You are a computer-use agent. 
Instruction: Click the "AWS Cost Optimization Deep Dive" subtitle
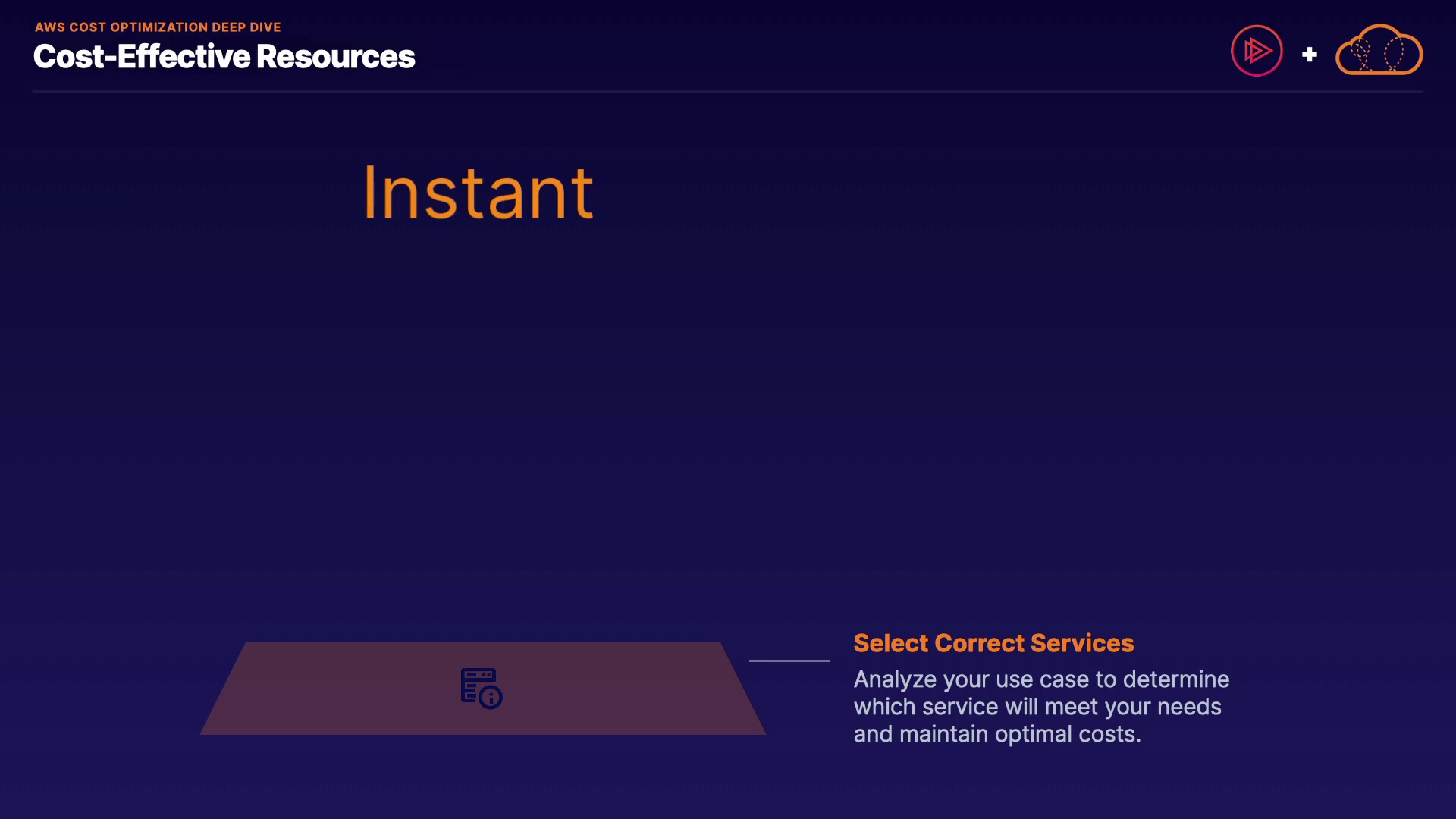tap(158, 27)
